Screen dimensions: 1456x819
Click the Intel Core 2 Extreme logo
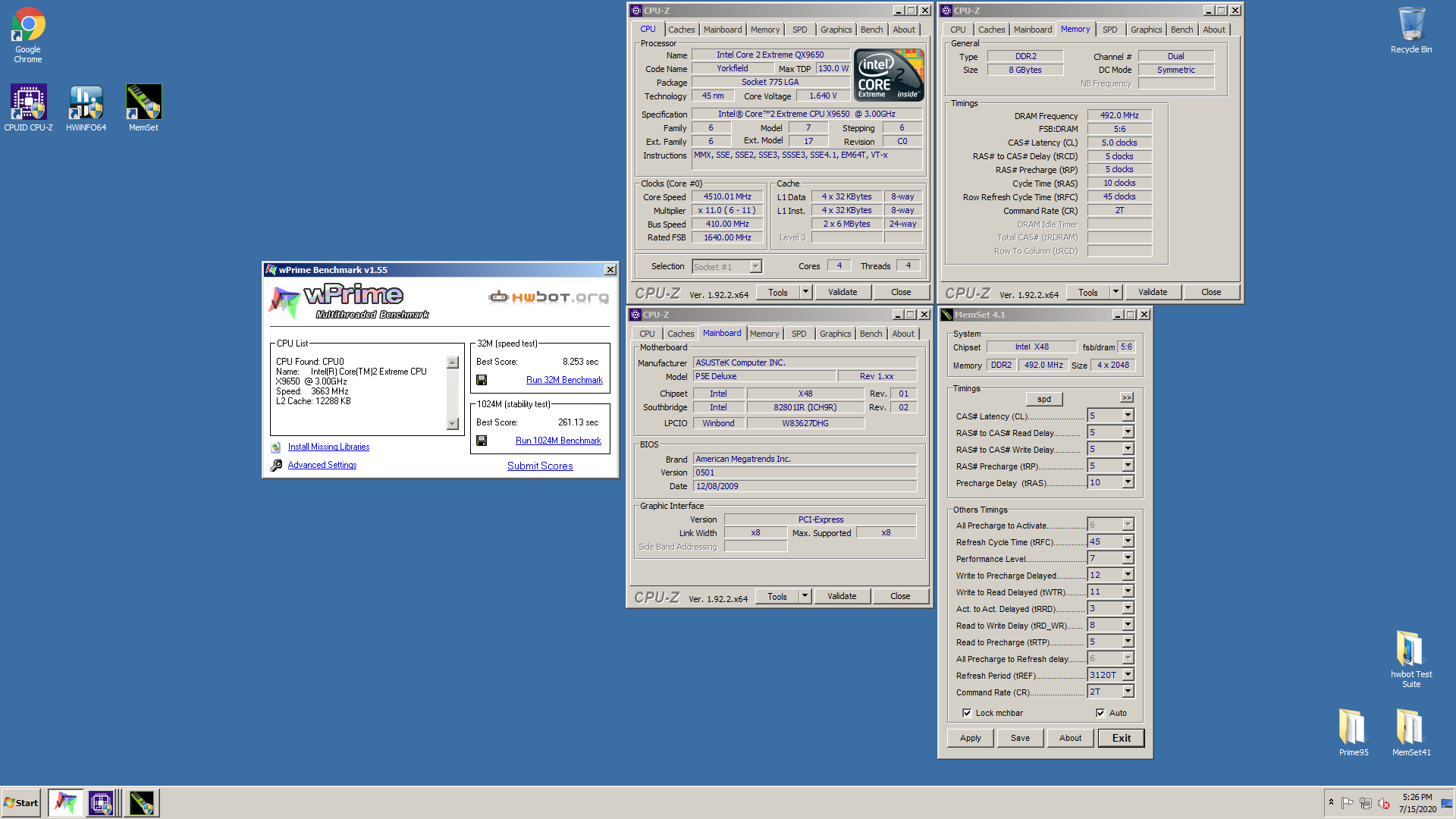tap(889, 74)
